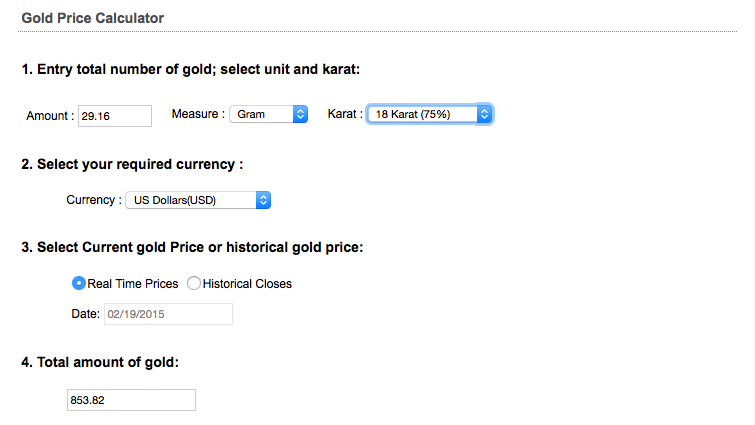Click the Date field showing 02/19/2015

tap(168, 315)
